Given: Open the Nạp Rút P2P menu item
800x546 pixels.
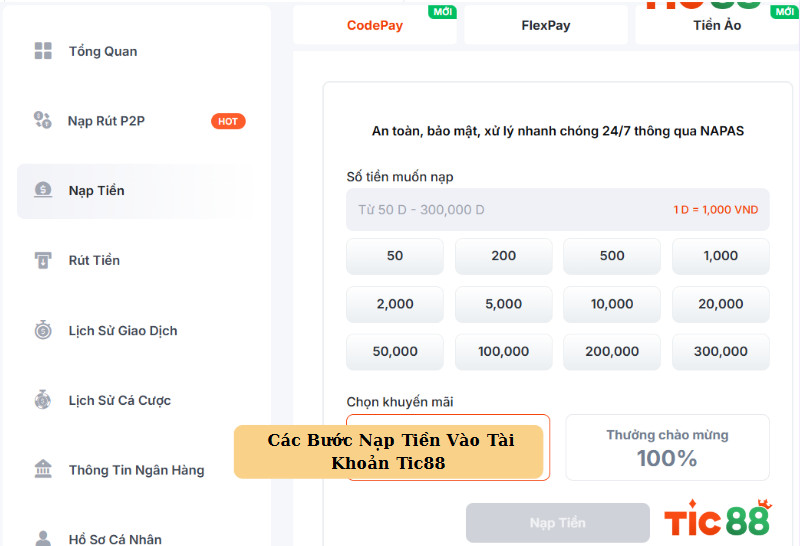Looking at the screenshot, I should point(107,121).
